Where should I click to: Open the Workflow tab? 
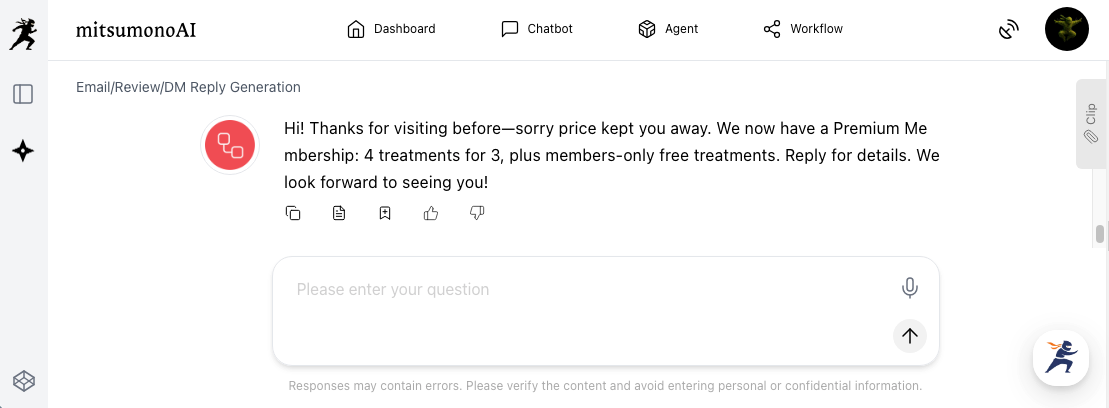click(x=803, y=29)
